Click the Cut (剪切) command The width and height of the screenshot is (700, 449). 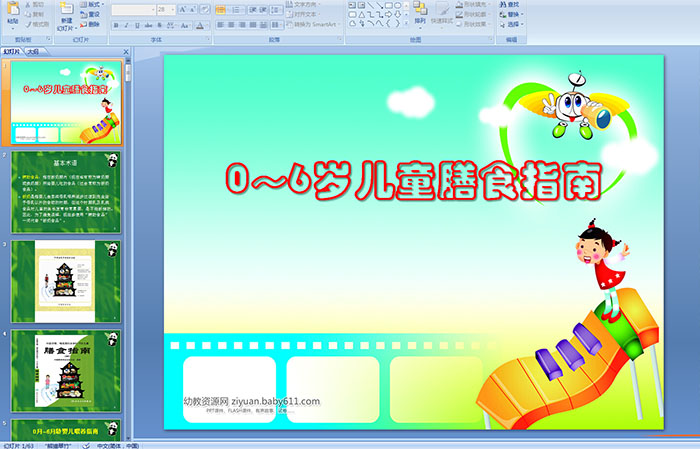point(35,4)
